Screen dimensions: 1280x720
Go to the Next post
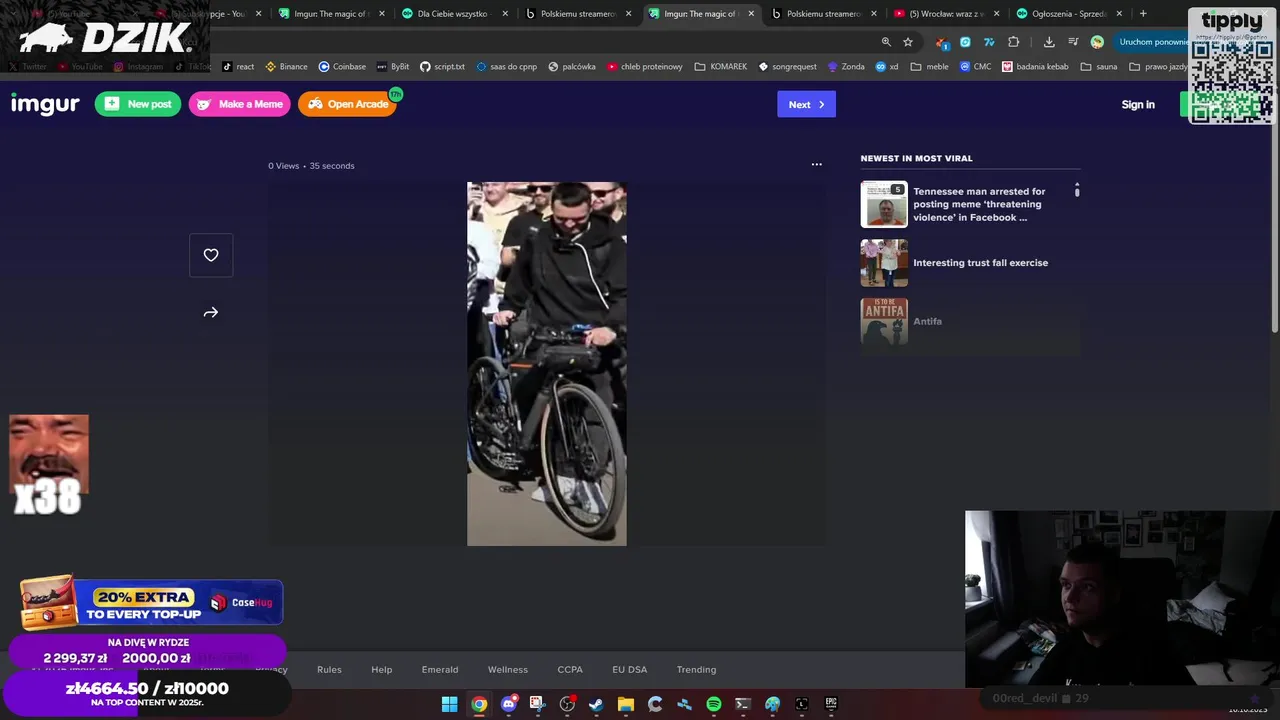tap(806, 104)
